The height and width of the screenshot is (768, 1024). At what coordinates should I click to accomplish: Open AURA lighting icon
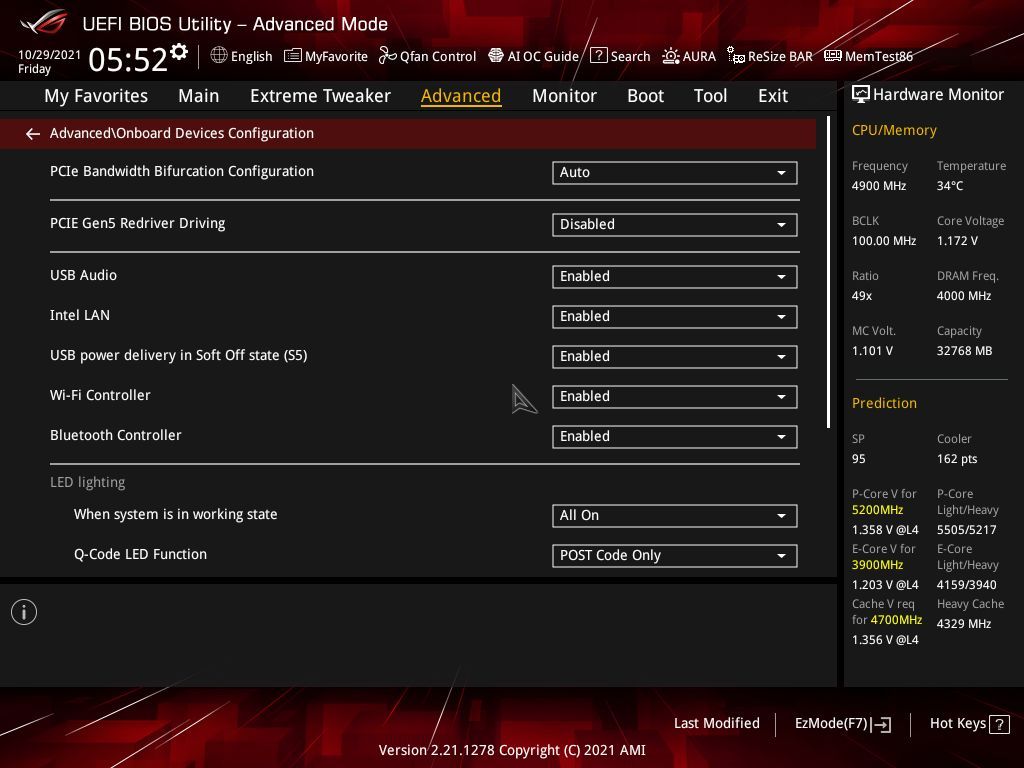(671, 56)
